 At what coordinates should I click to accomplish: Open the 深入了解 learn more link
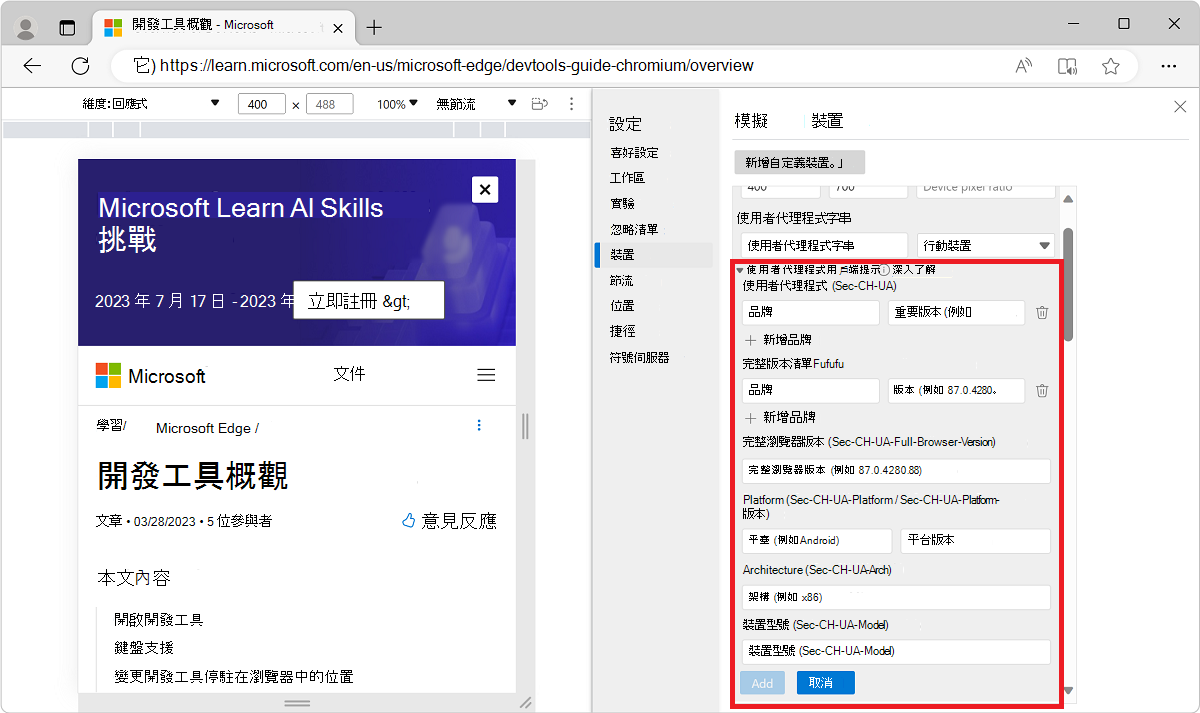click(914, 270)
